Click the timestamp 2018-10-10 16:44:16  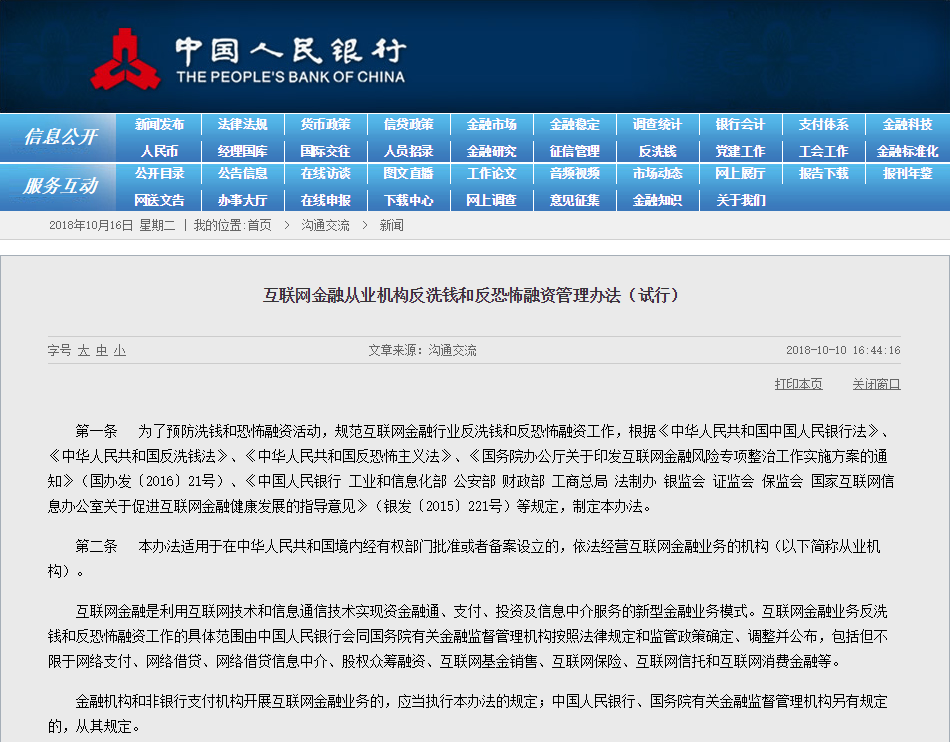coord(843,350)
